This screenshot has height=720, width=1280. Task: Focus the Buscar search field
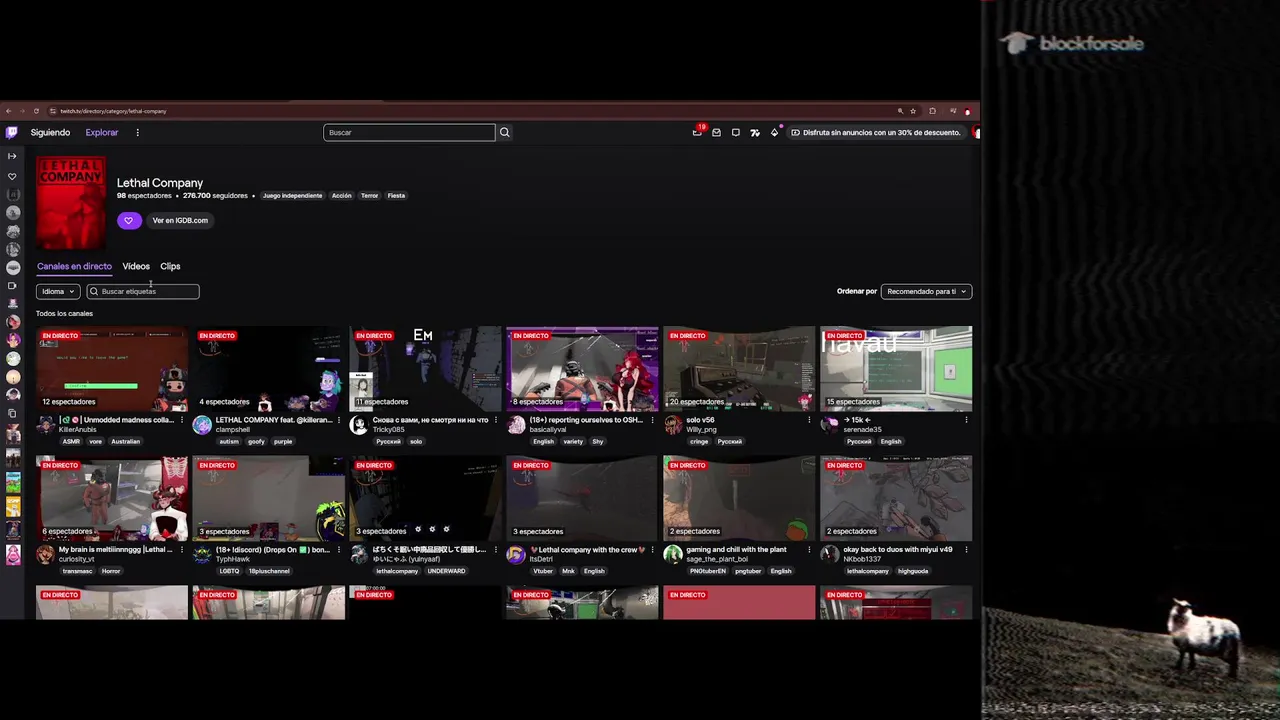coord(409,132)
